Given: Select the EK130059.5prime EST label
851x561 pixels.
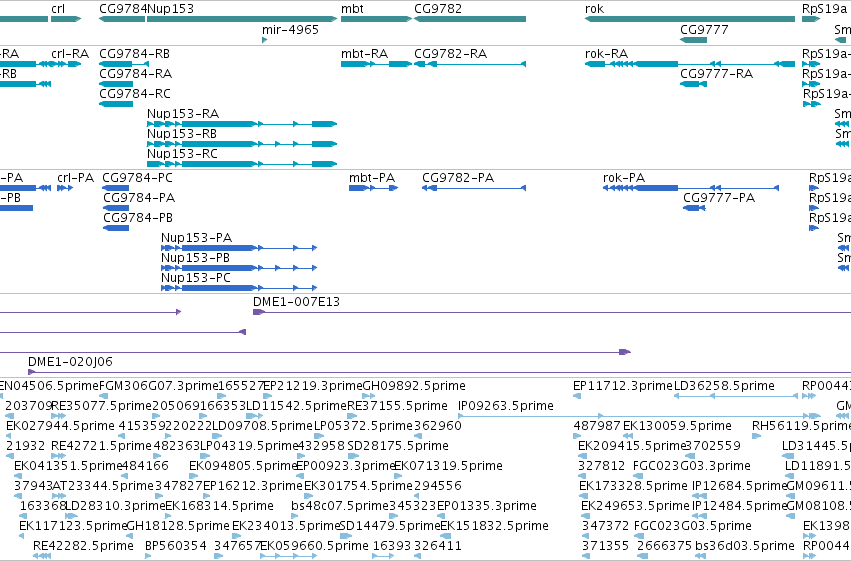Looking at the screenshot, I should tap(677, 426).
